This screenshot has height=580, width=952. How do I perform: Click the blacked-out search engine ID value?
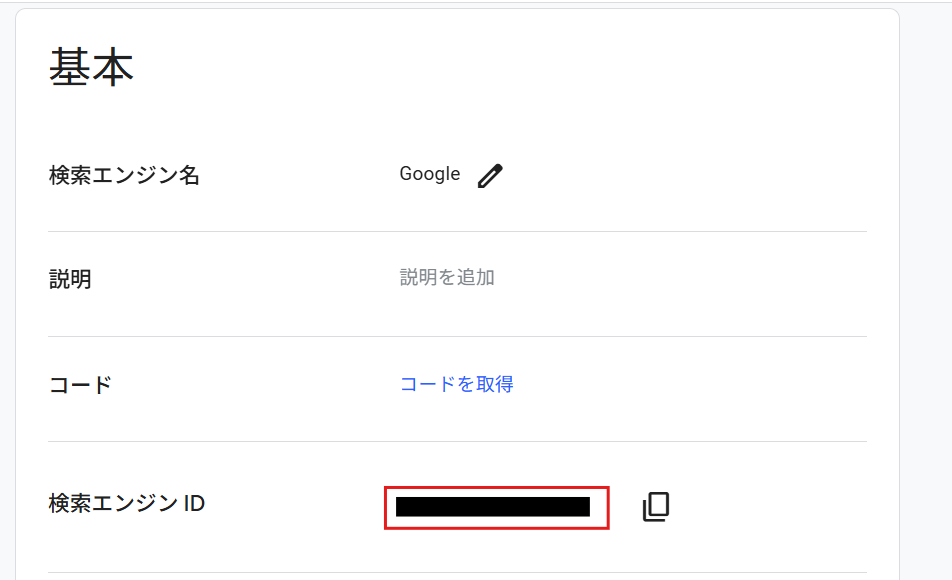(493, 507)
